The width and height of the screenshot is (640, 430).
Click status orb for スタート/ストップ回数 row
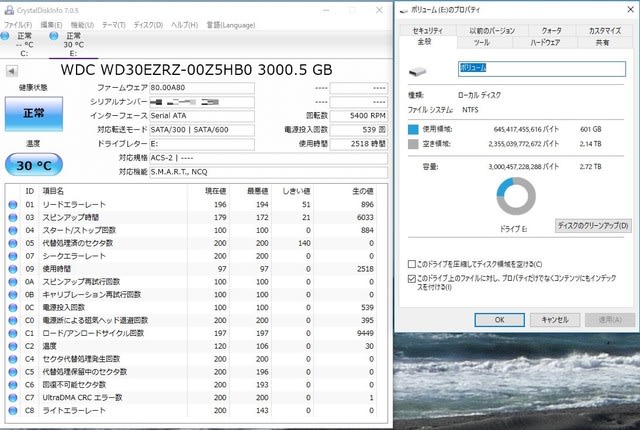pyautogui.click(x=13, y=231)
